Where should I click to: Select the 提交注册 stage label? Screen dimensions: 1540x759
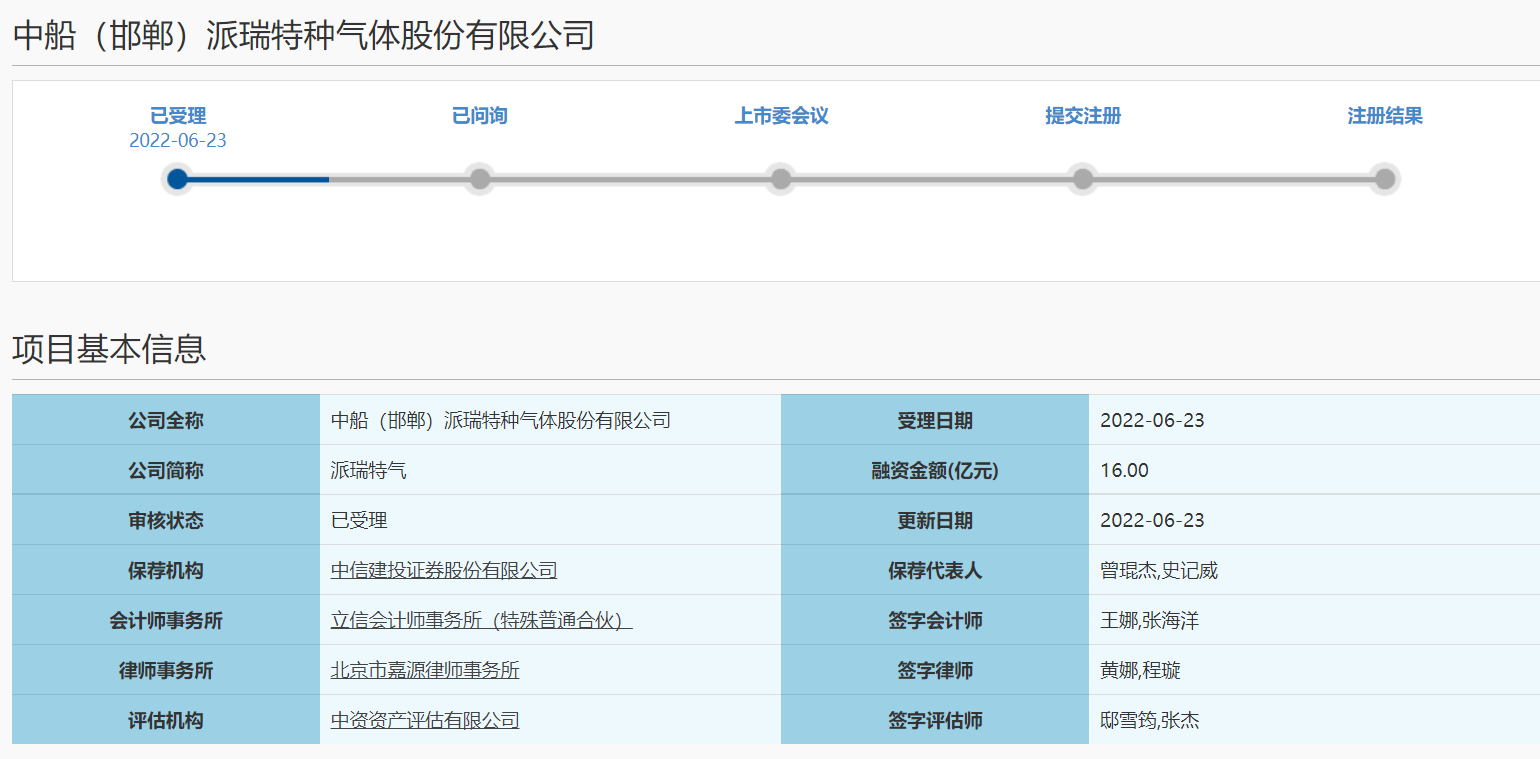[x=1083, y=116]
